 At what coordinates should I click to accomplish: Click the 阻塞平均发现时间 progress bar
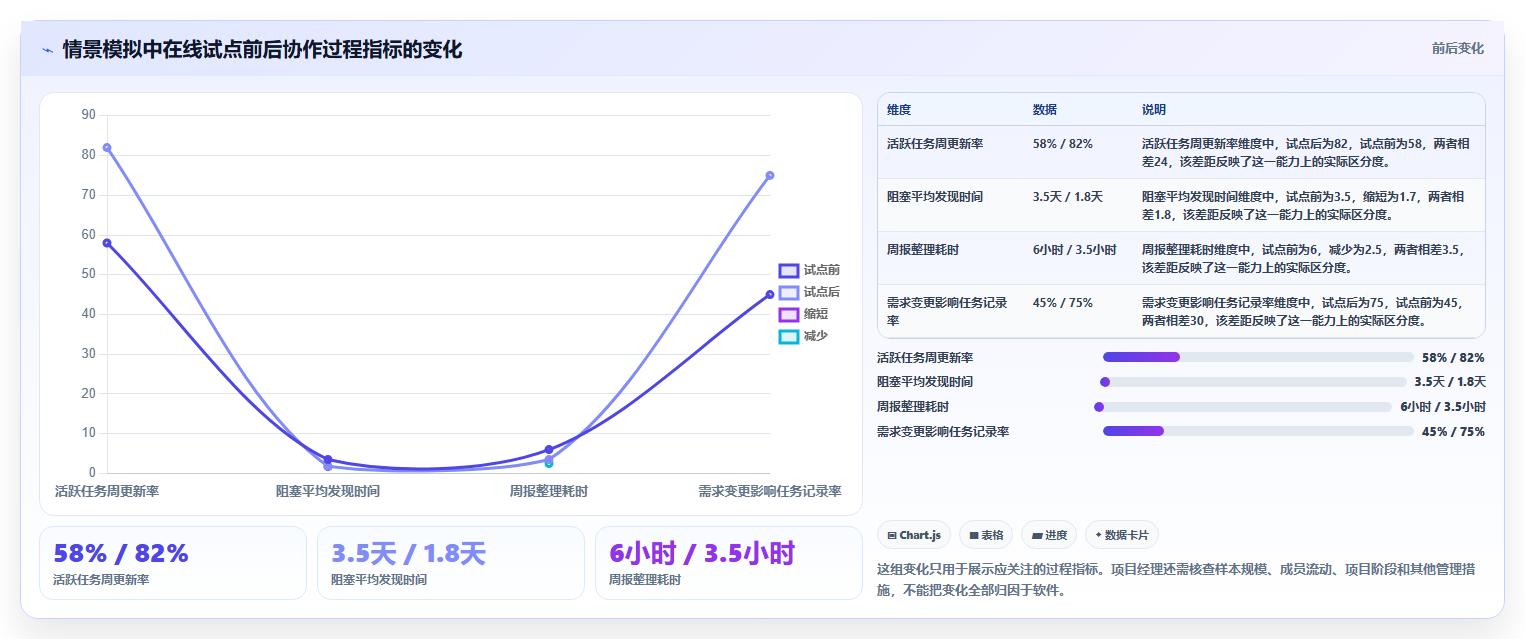pyautogui.click(x=1253, y=382)
